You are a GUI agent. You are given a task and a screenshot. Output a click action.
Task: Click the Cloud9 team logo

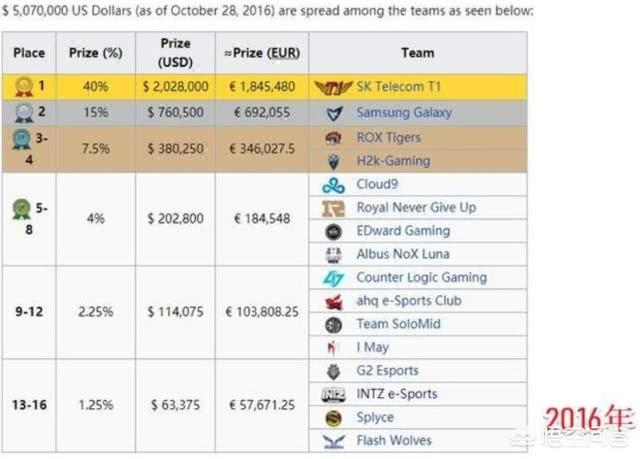point(334,185)
